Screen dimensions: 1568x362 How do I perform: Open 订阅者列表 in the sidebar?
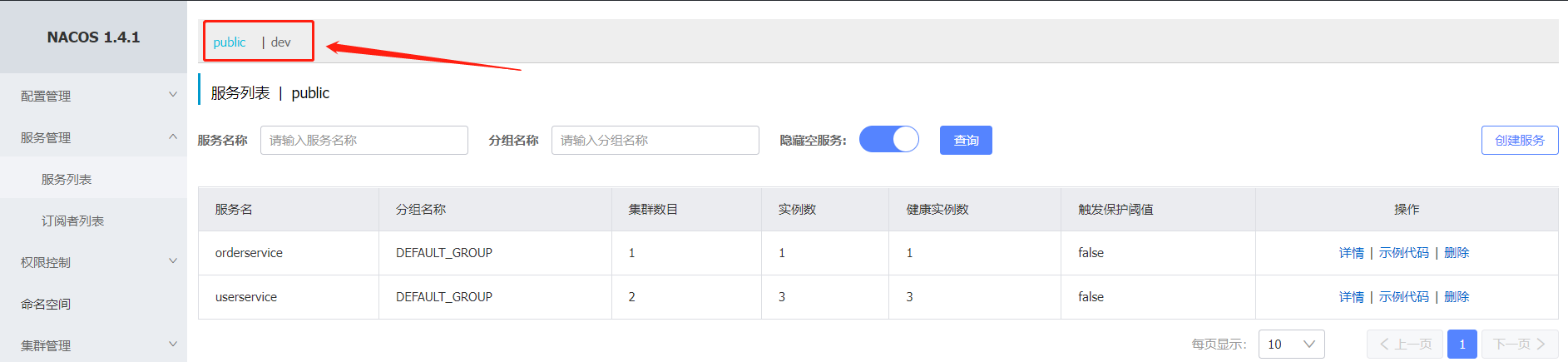click(x=72, y=221)
